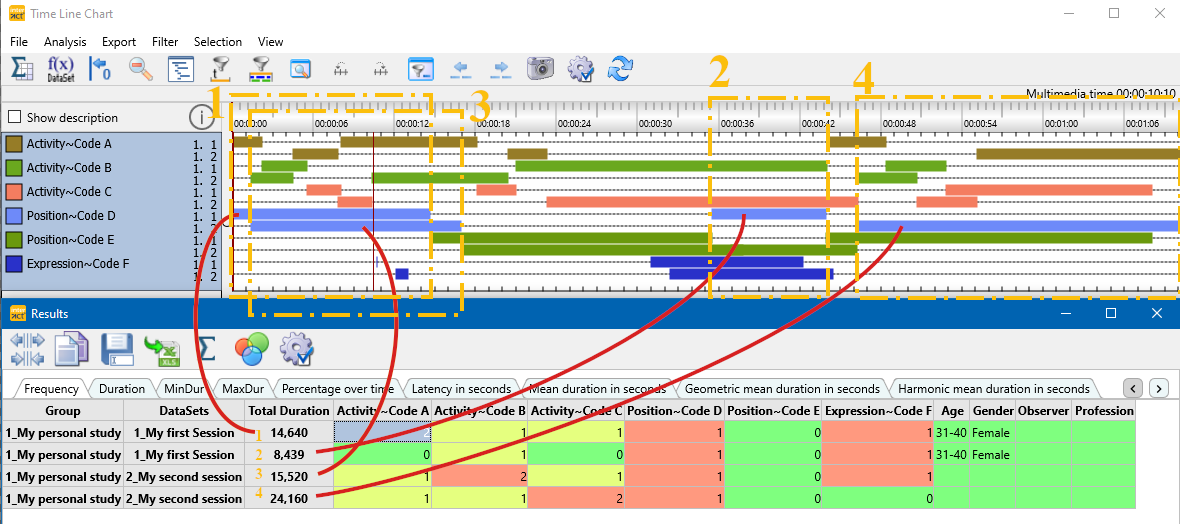Open Results settings gear with checkmark
The image size is (1180, 524).
click(x=297, y=349)
